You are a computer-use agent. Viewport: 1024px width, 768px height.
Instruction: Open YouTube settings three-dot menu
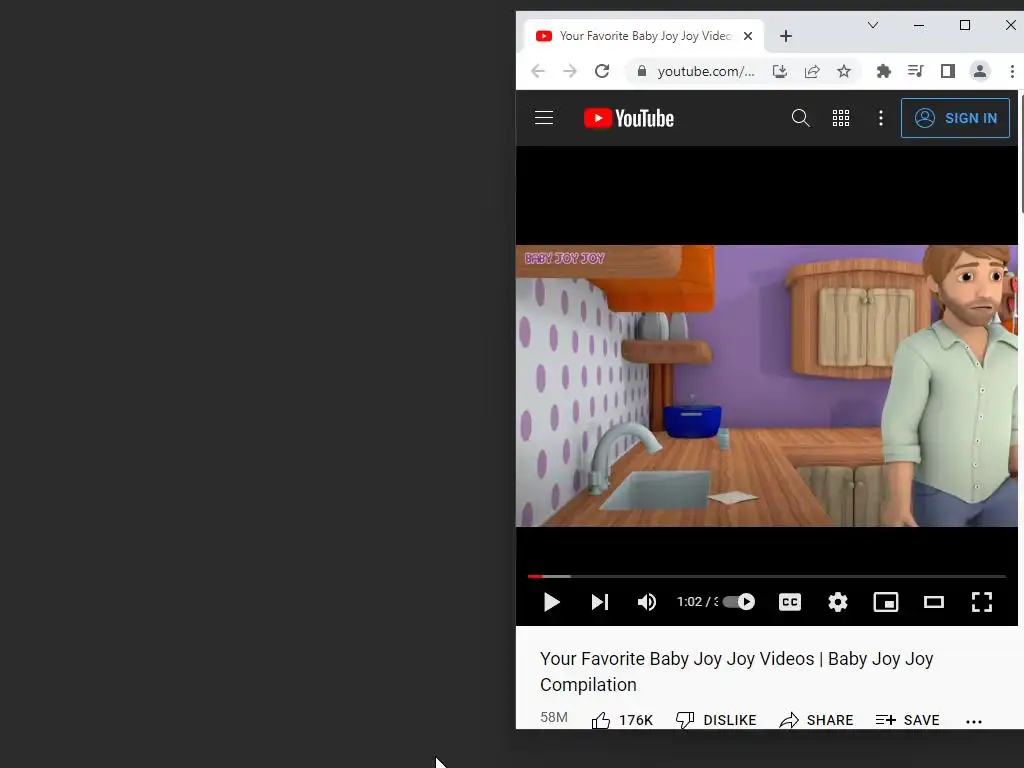tap(880, 118)
